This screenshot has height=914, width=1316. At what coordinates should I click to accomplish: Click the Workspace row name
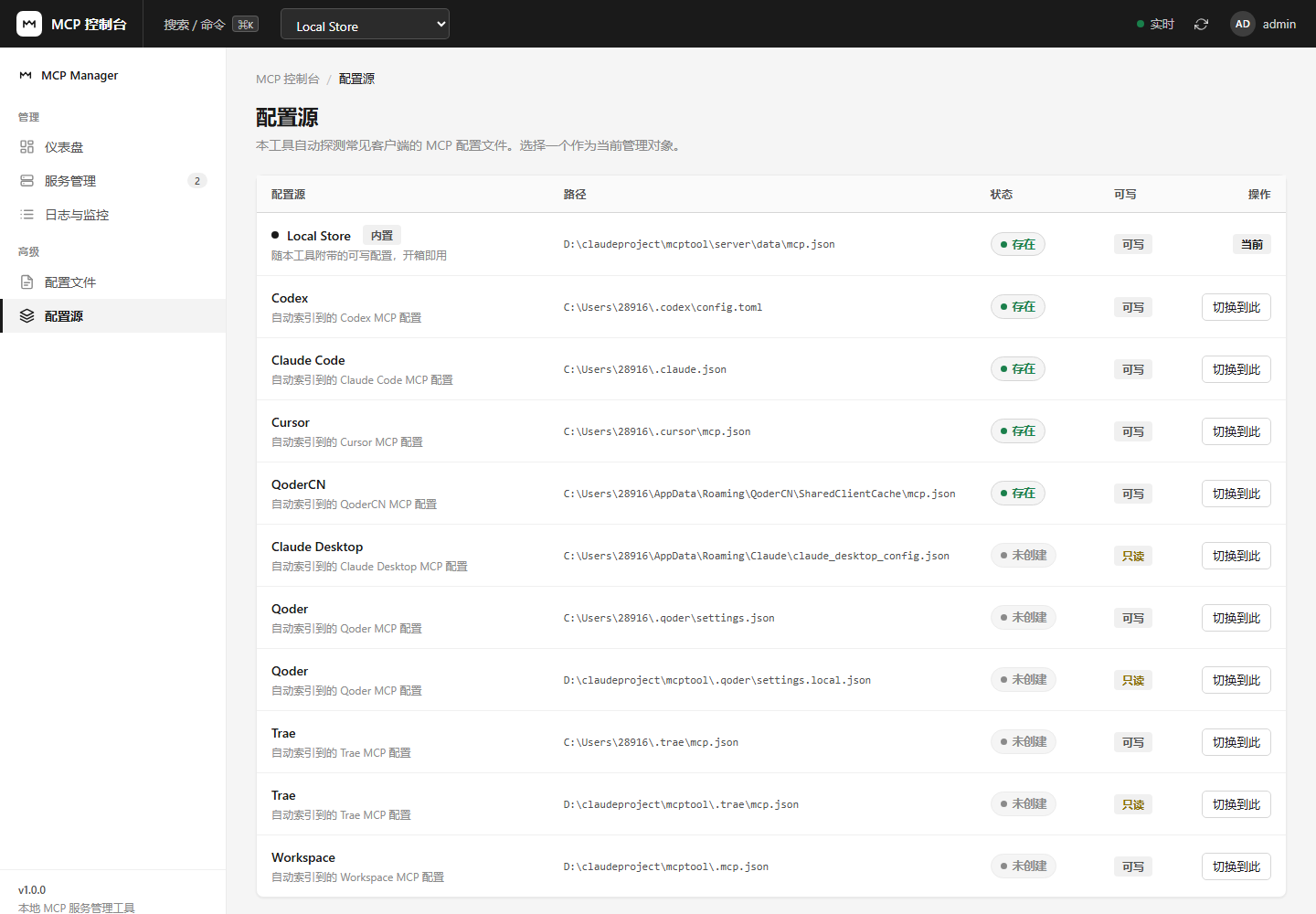[x=303, y=857]
